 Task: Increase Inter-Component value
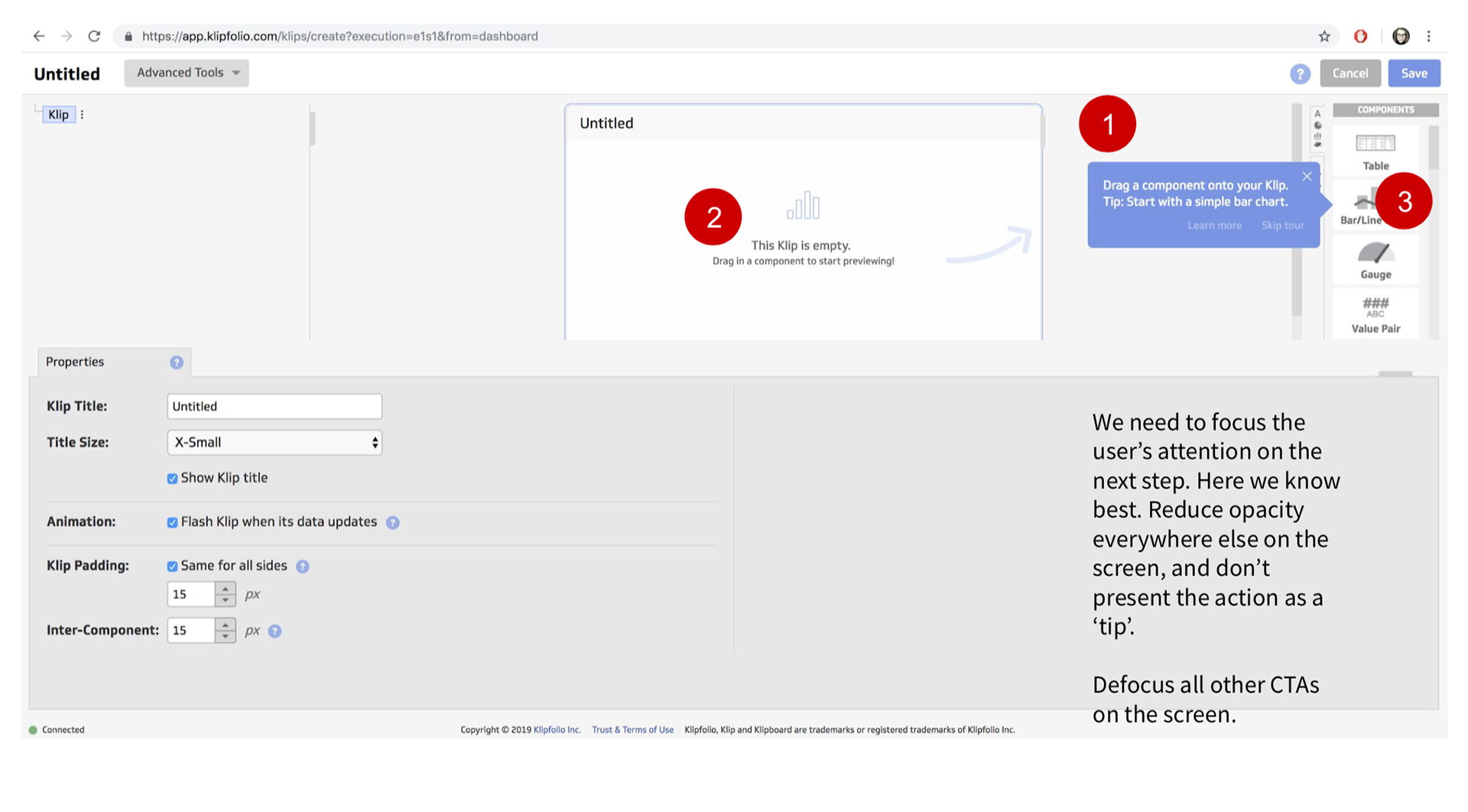pyautogui.click(x=225, y=625)
